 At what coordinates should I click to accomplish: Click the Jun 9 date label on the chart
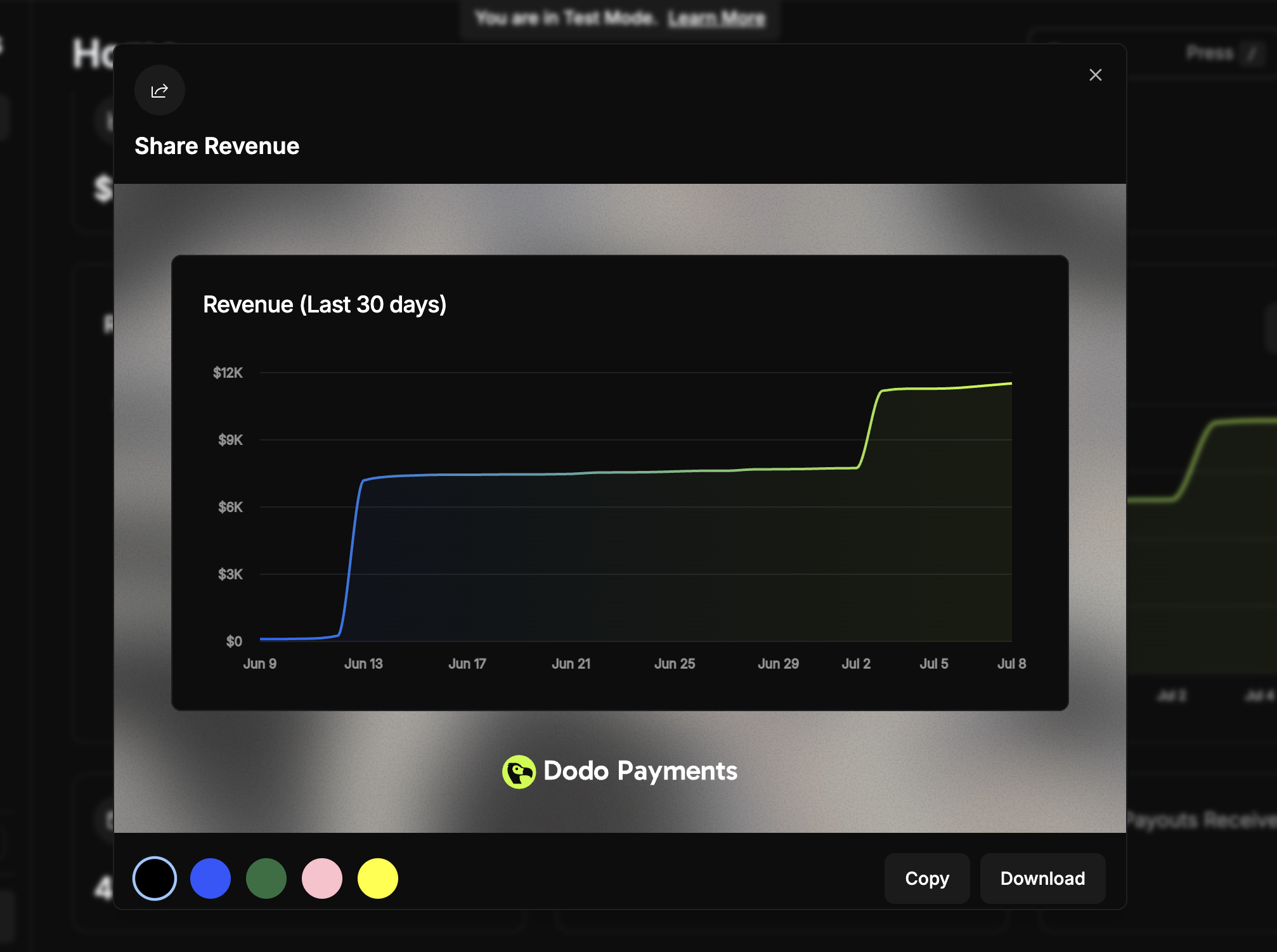[x=259, y=663]
